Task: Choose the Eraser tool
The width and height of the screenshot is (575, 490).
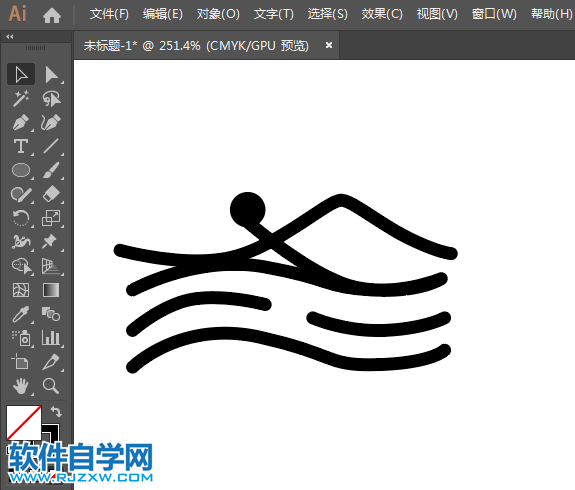Action: pyautogui.click(x=51, y=194)
